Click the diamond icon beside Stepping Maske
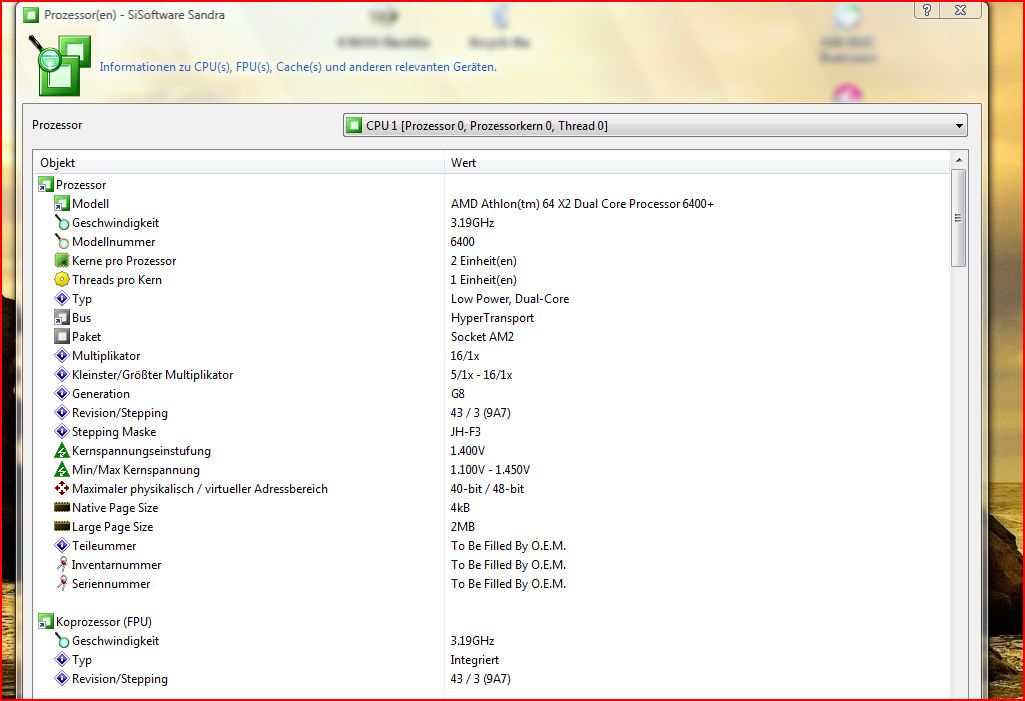Image resolution: width=1025 pixels, height=701 pixels. 61,432
